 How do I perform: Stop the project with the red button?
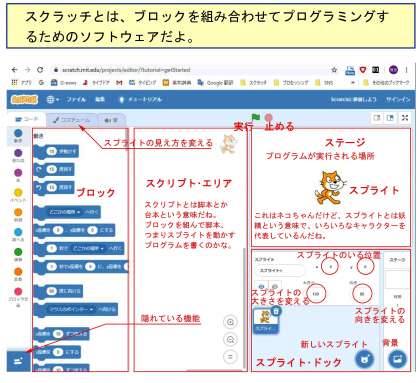pyautogui.click(x=268, y=117)
